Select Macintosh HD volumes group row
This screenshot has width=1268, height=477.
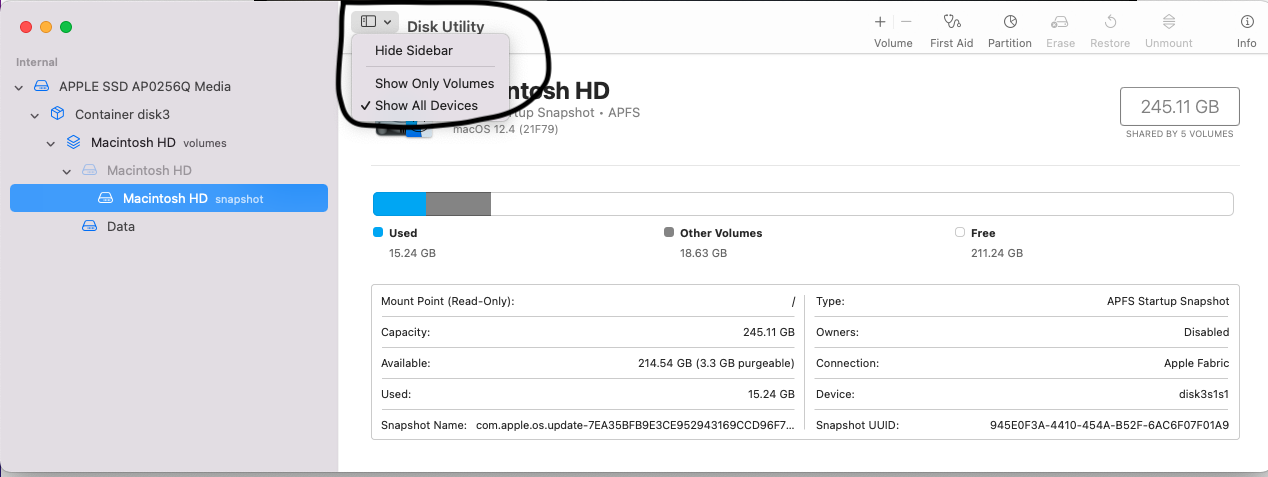pyautogui.click(x=169, y=143)
